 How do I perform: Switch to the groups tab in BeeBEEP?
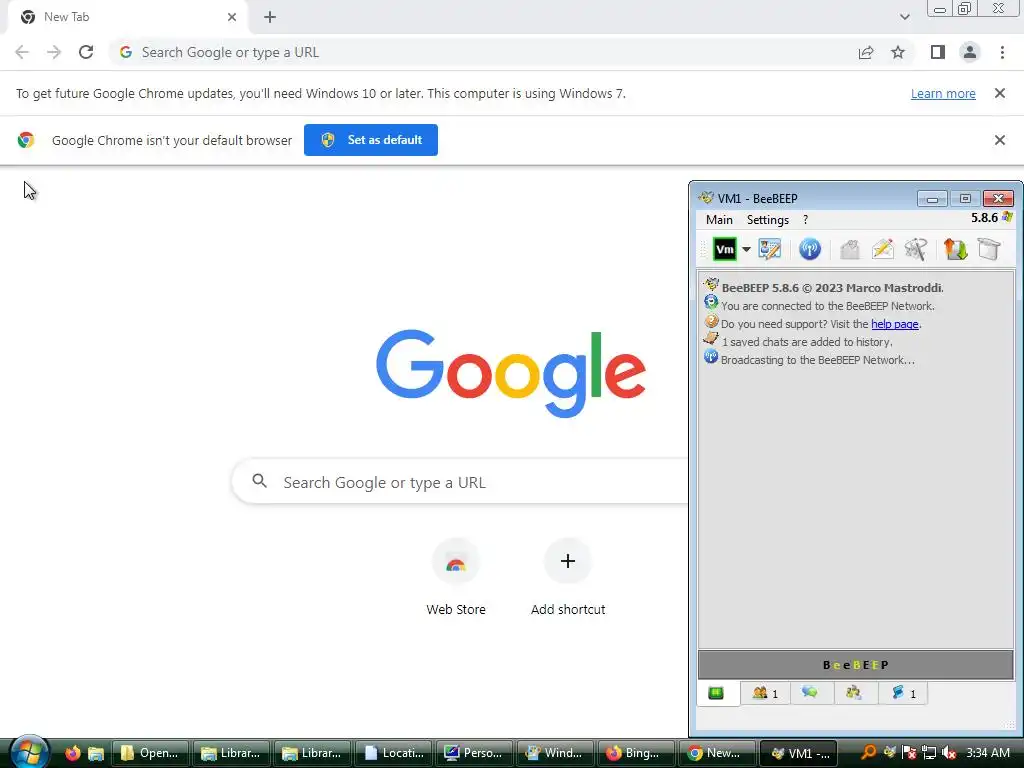pyautogui.click(x=854, y=693)
